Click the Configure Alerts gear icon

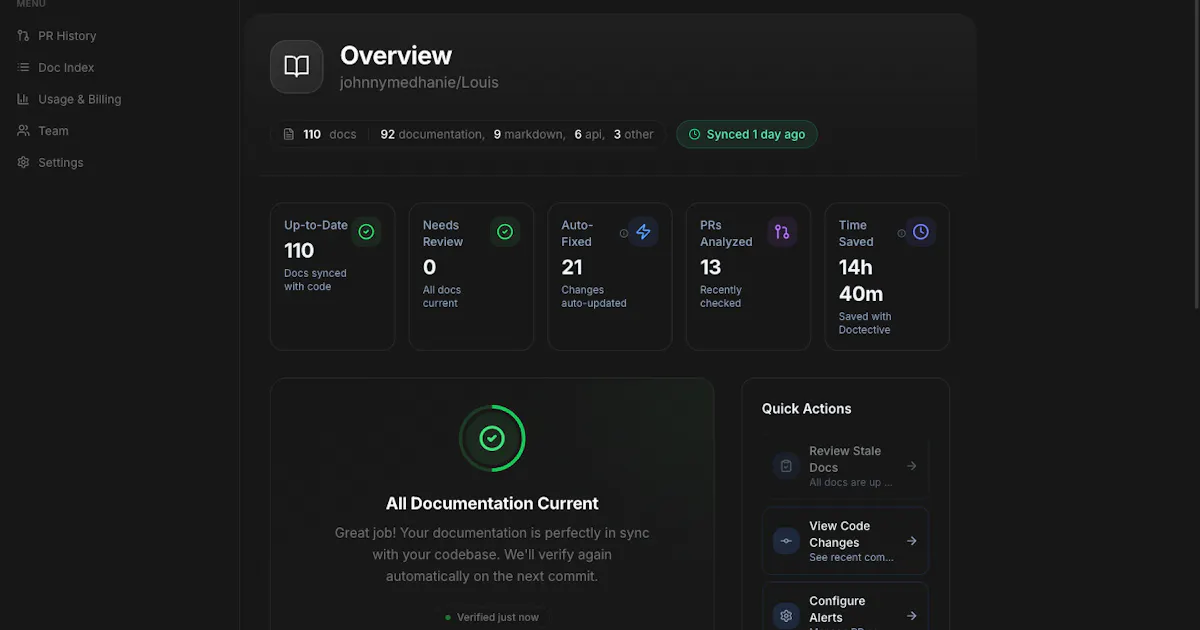click(786, 616)
